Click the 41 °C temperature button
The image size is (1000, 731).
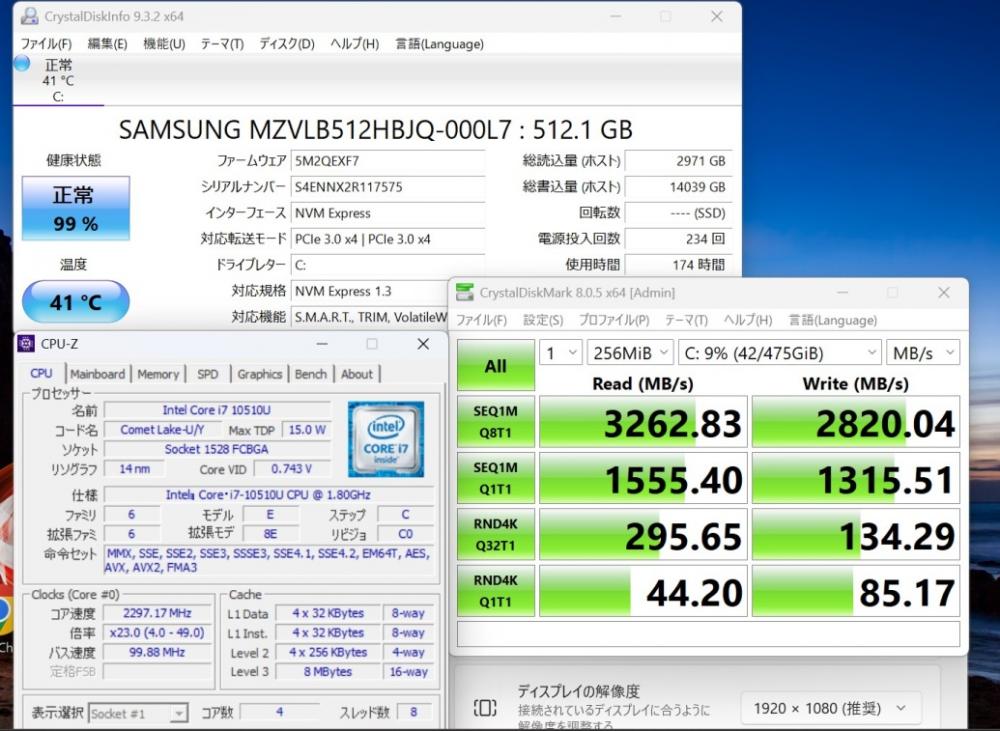76,301
